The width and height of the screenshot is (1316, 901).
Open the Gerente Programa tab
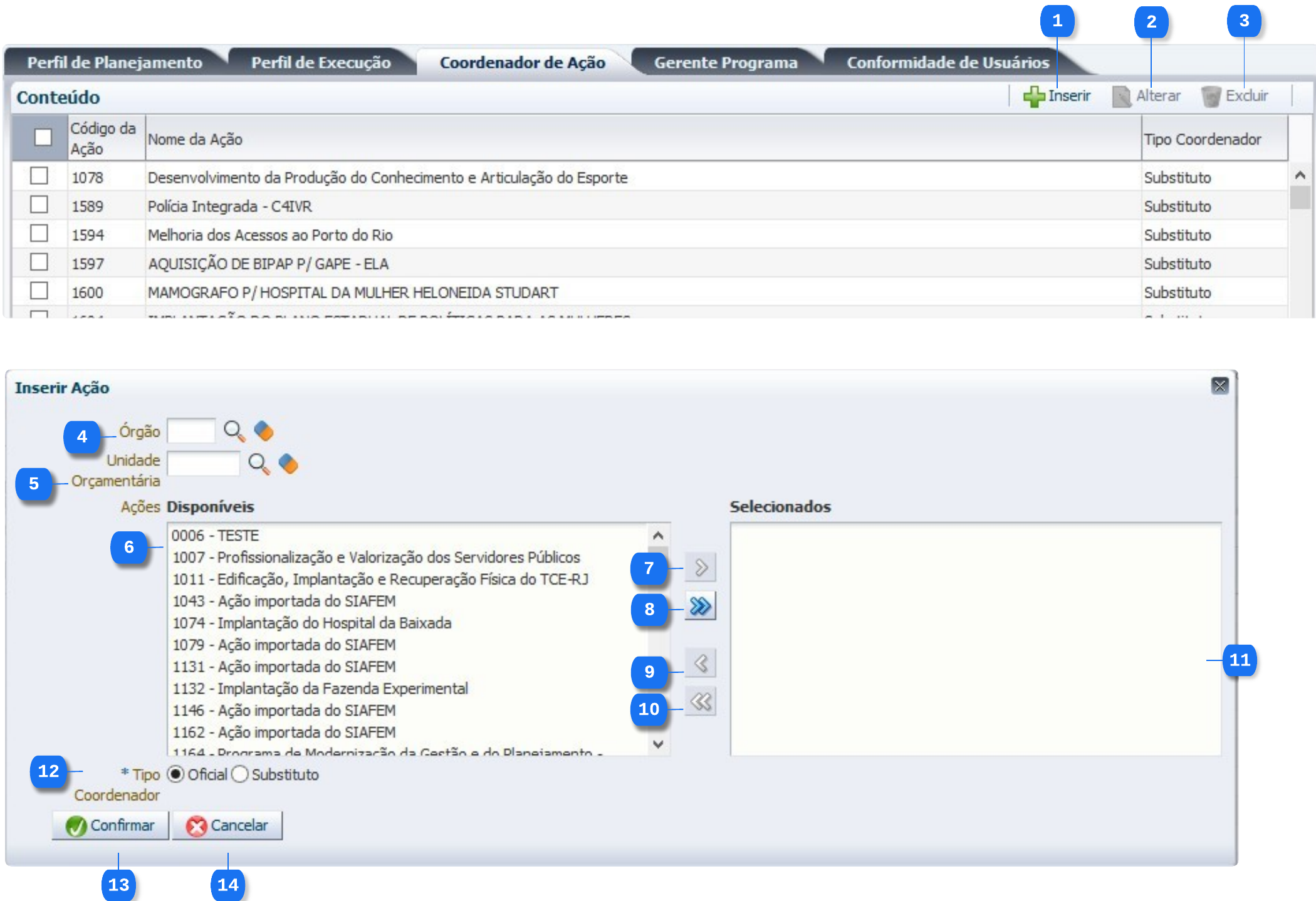725,63
